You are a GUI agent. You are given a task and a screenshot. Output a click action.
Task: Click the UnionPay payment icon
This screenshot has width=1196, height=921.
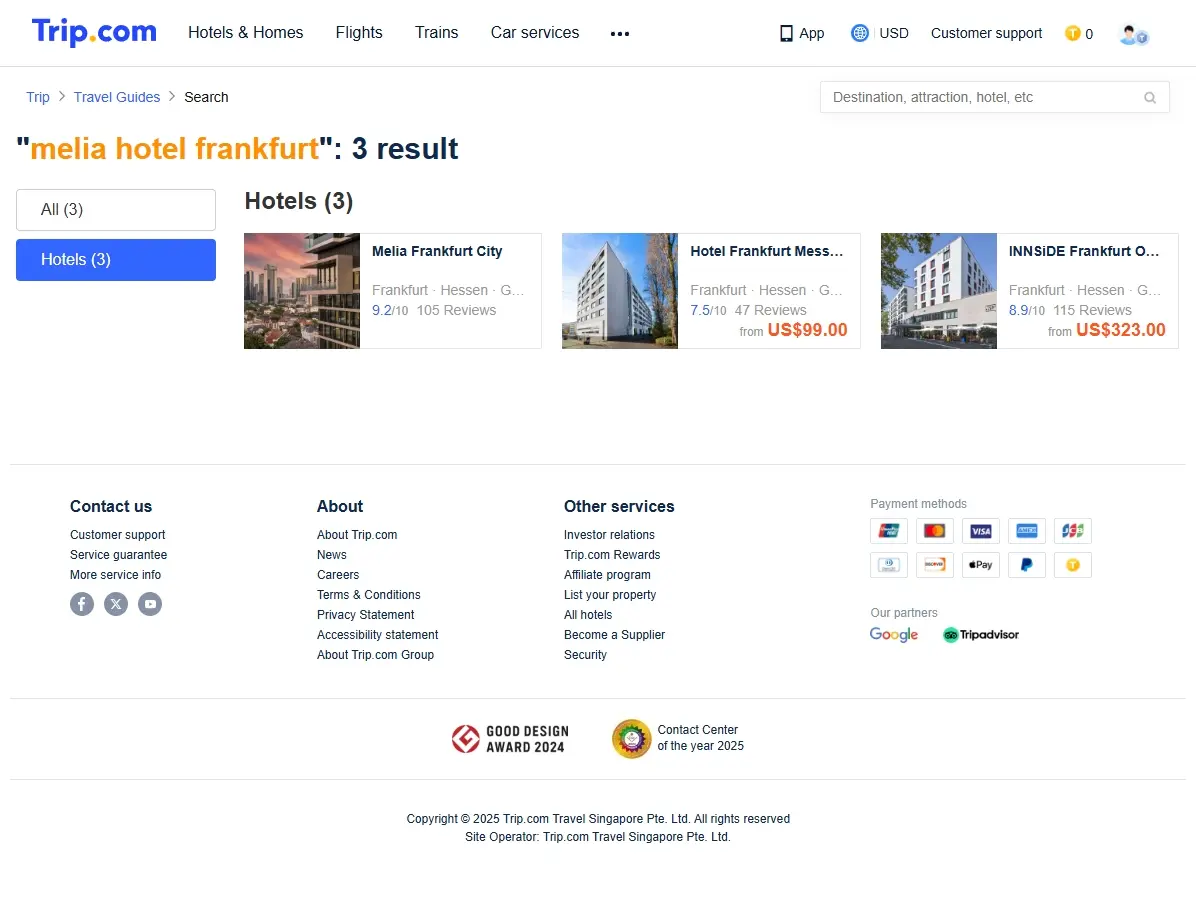click(x=889, y=530)
